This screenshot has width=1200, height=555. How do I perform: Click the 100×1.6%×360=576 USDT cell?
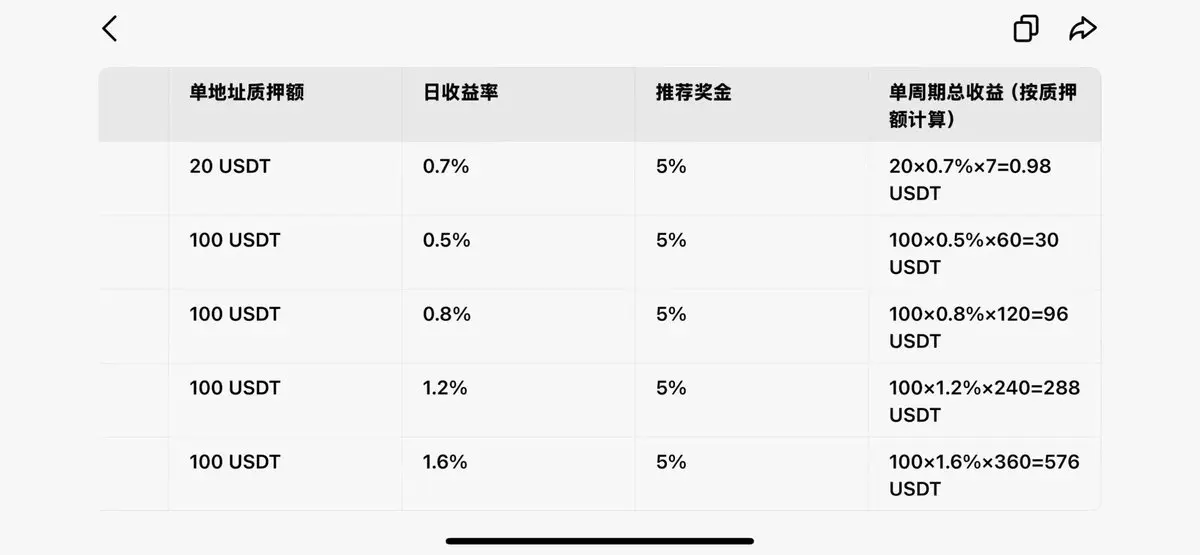point(984,476)
